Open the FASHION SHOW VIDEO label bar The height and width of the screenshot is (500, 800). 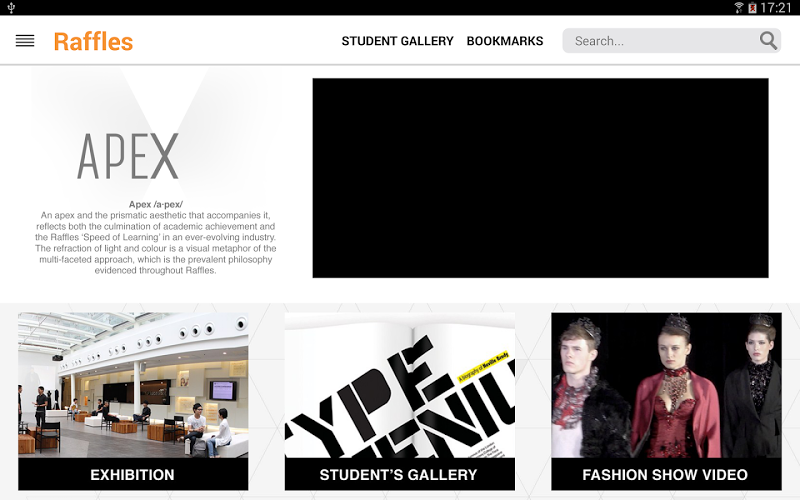coord(666,474)
